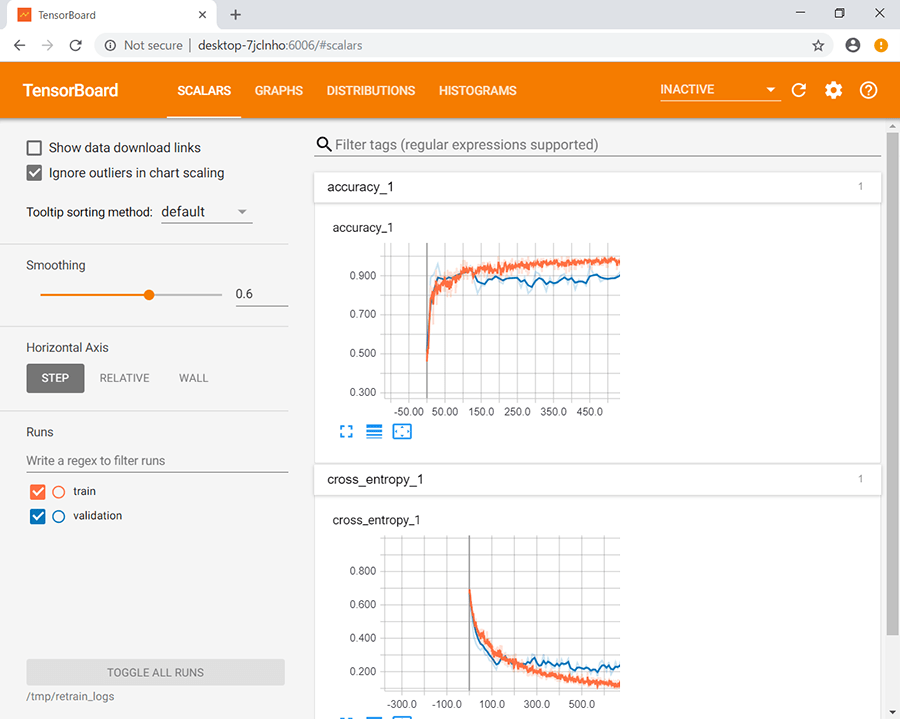Select only the validation run radio

[x=58, y=517]
